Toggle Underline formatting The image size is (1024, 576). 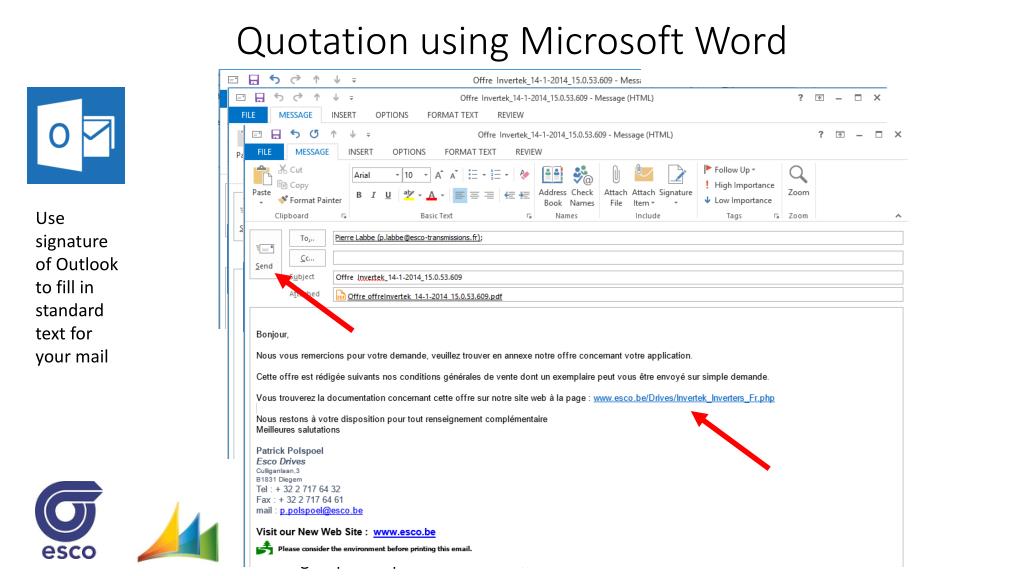click(388, 195)
